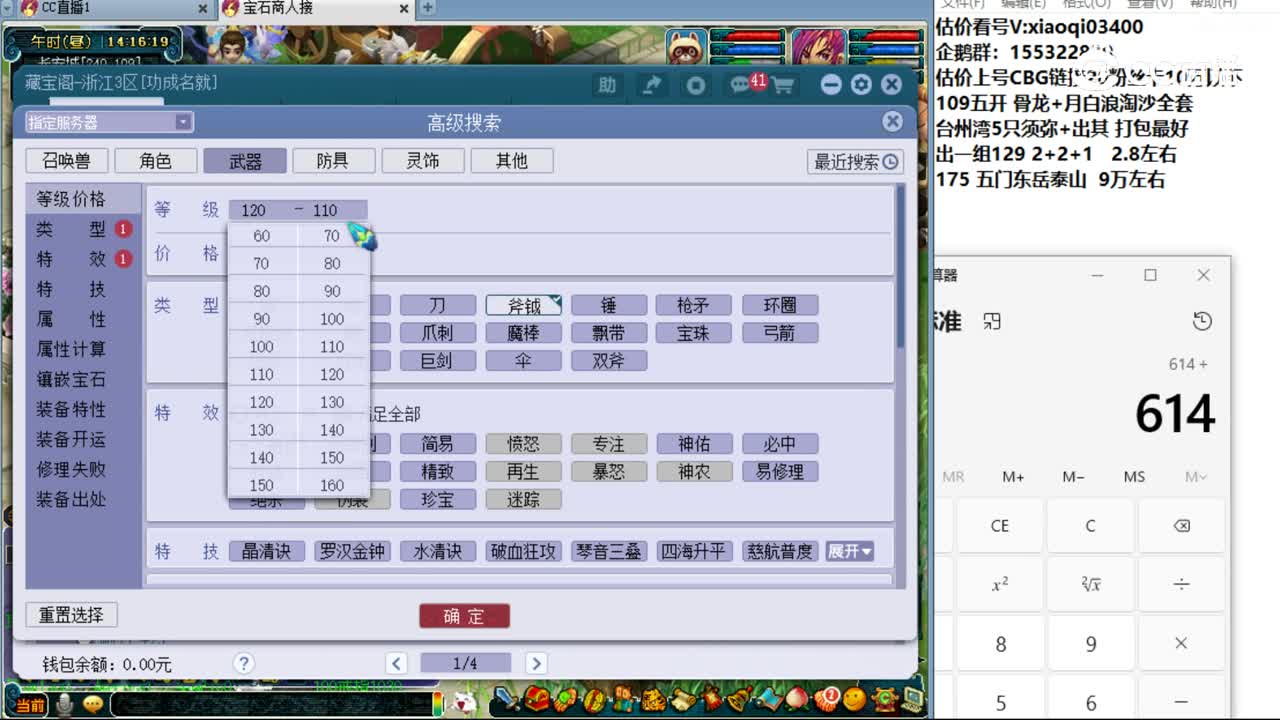
Task: Open the 指定服务器 server dropdown
Action: click(107, 121)
